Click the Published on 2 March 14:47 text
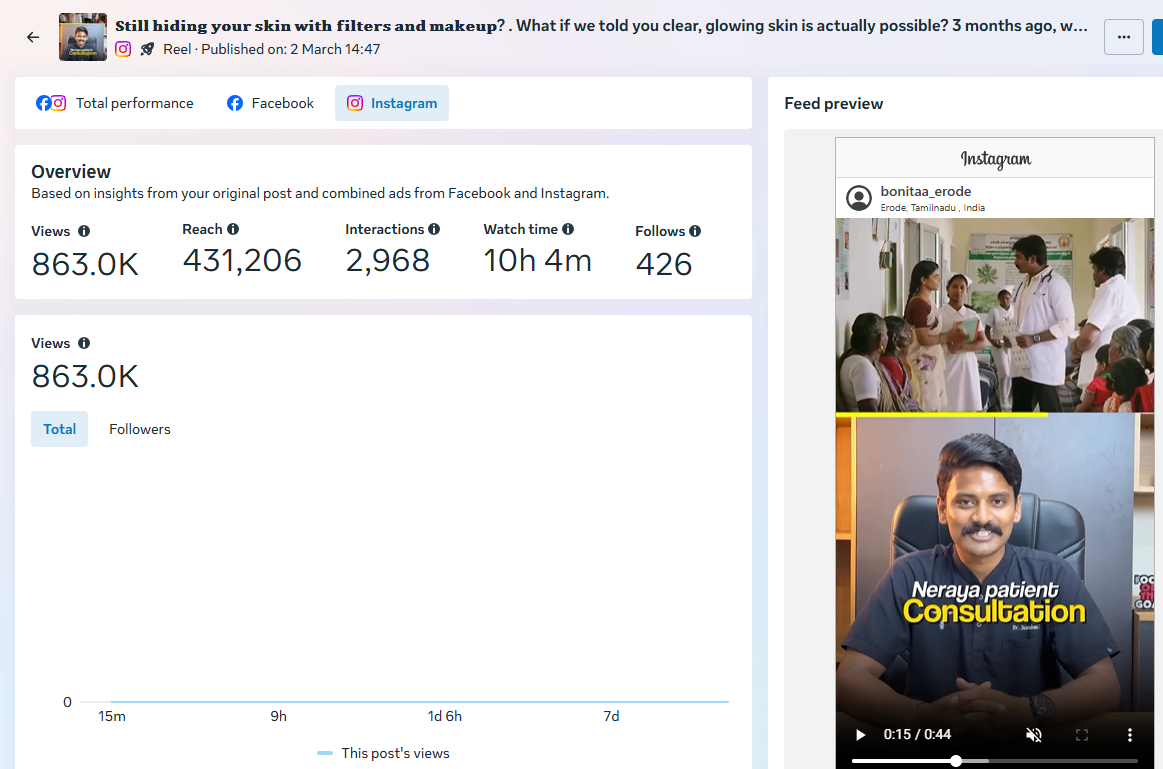The width and height of the screenshot is (1163, 769). [x=291, y=49]
